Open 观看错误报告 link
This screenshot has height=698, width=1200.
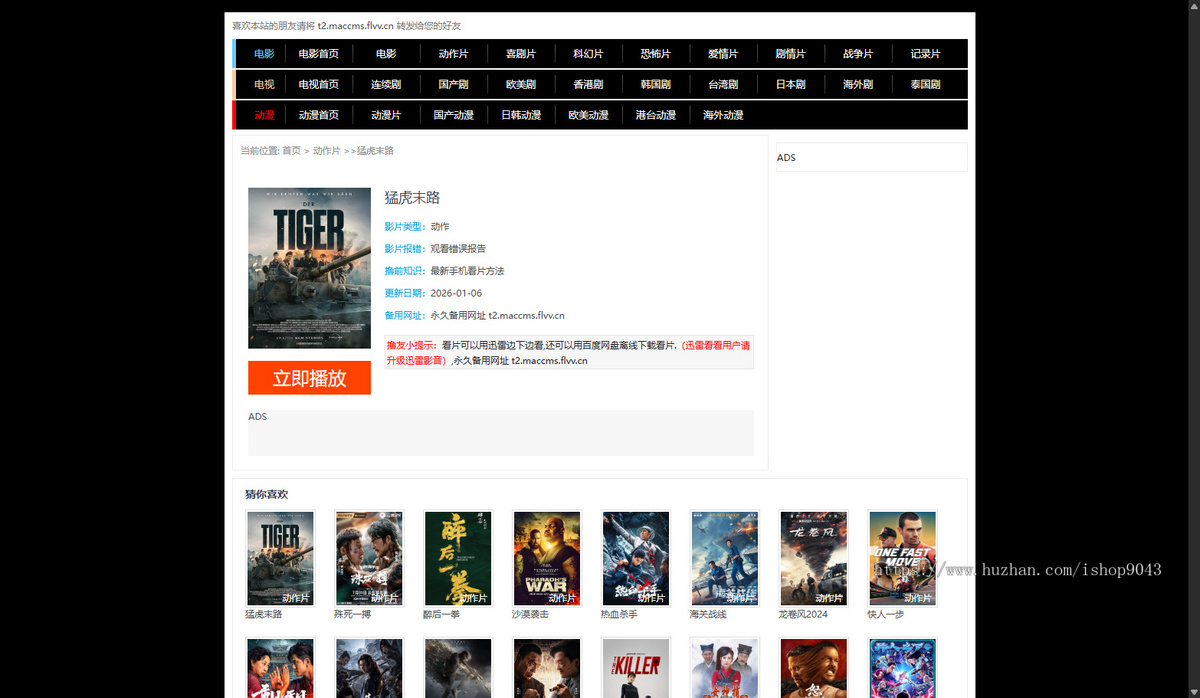458,249
